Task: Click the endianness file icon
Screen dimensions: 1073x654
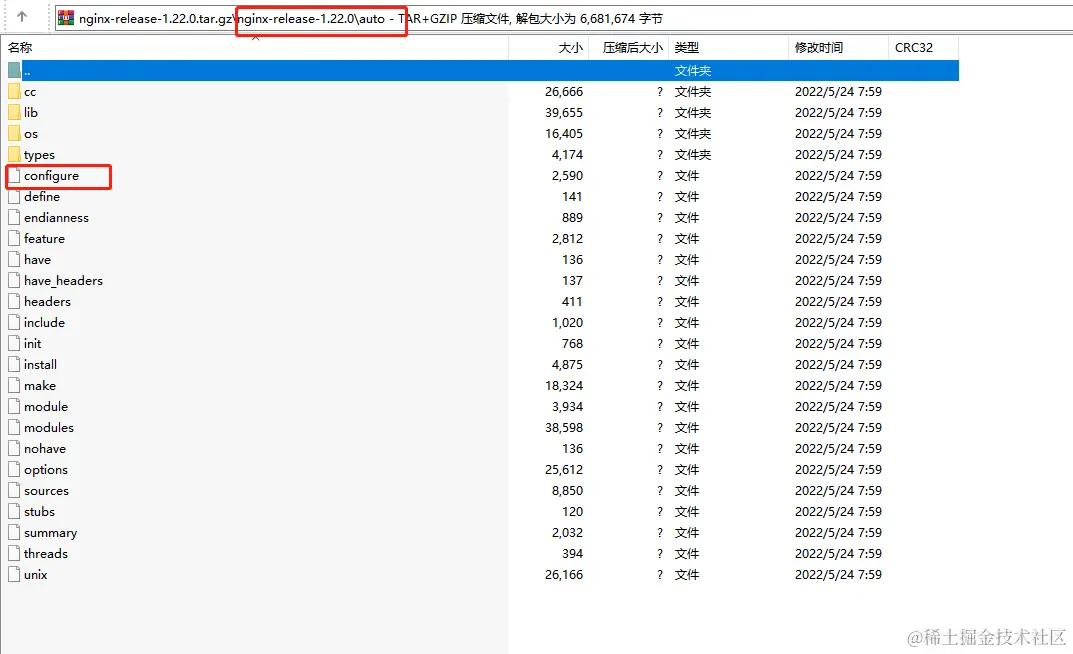Action: pos(14,218)
